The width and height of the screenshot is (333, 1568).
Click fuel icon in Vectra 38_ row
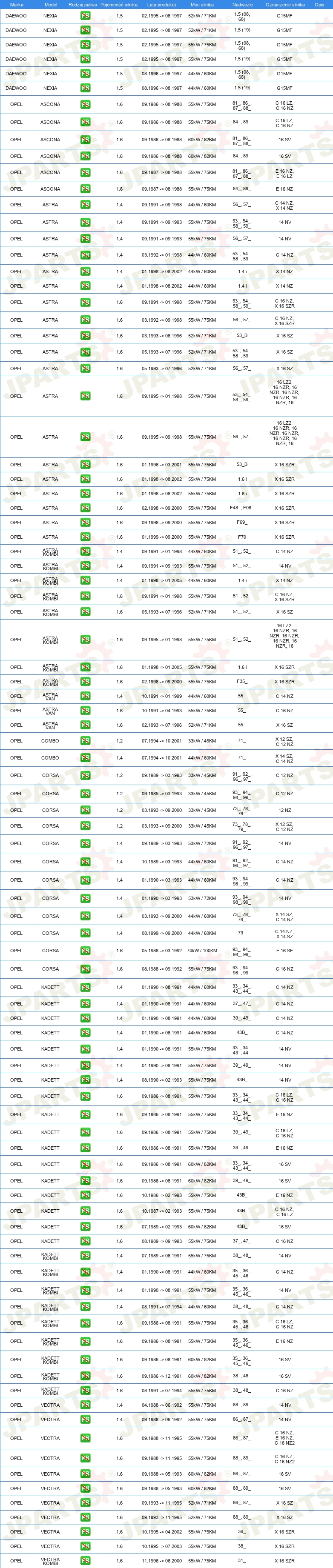85,1546
